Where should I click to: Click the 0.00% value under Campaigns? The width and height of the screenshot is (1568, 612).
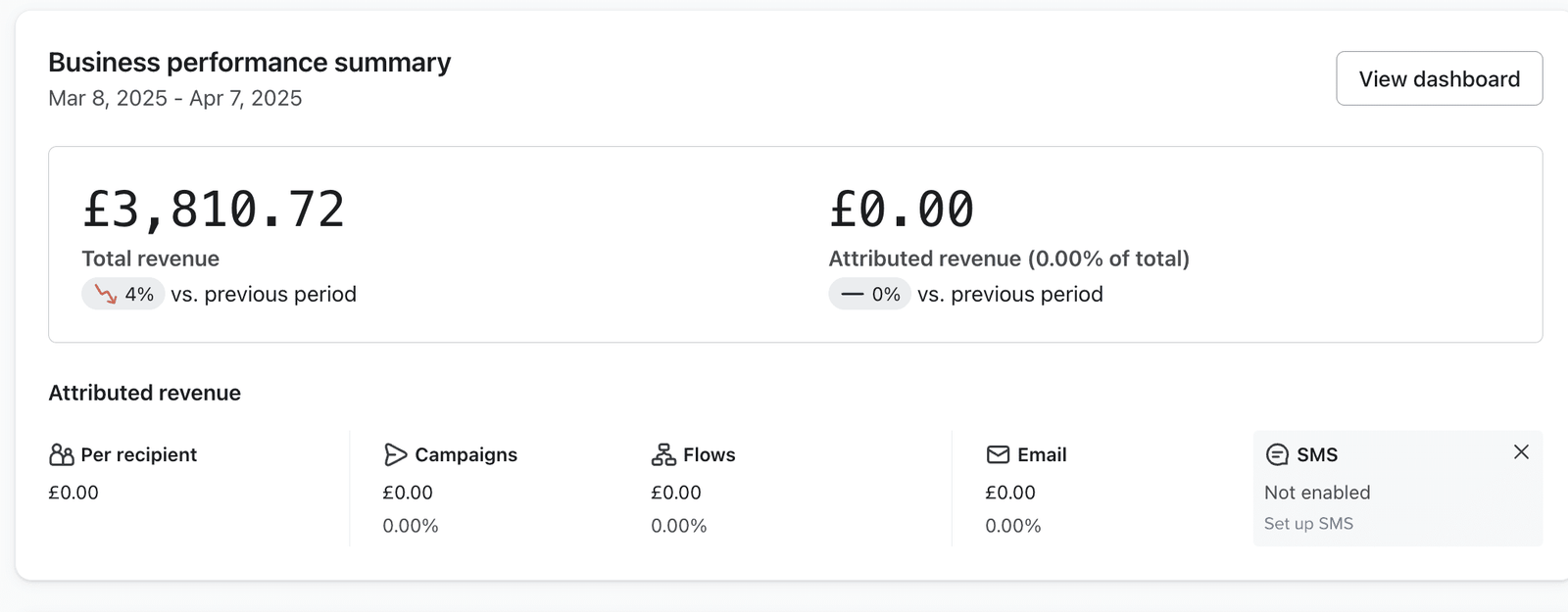(411, 526)
